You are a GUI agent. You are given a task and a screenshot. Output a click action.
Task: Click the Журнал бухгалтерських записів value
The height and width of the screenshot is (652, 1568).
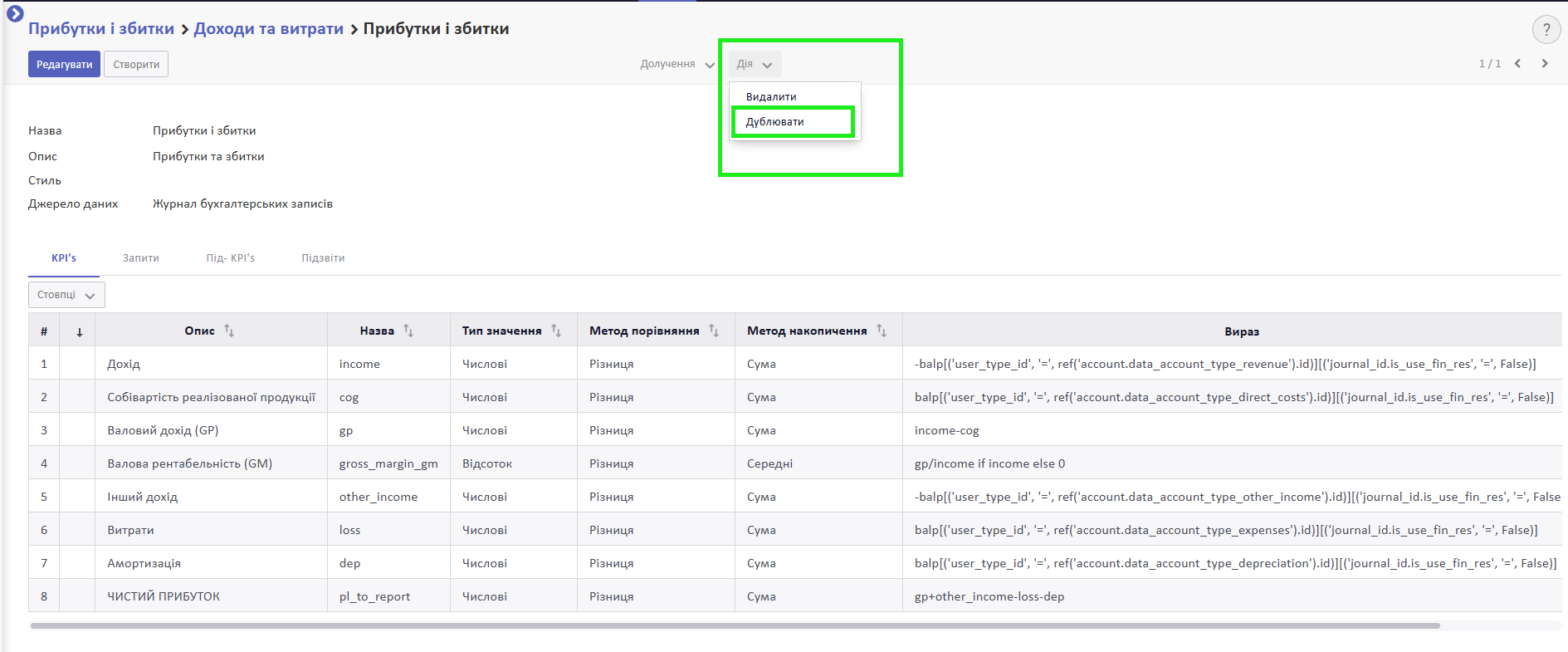[x=242, y=203]
